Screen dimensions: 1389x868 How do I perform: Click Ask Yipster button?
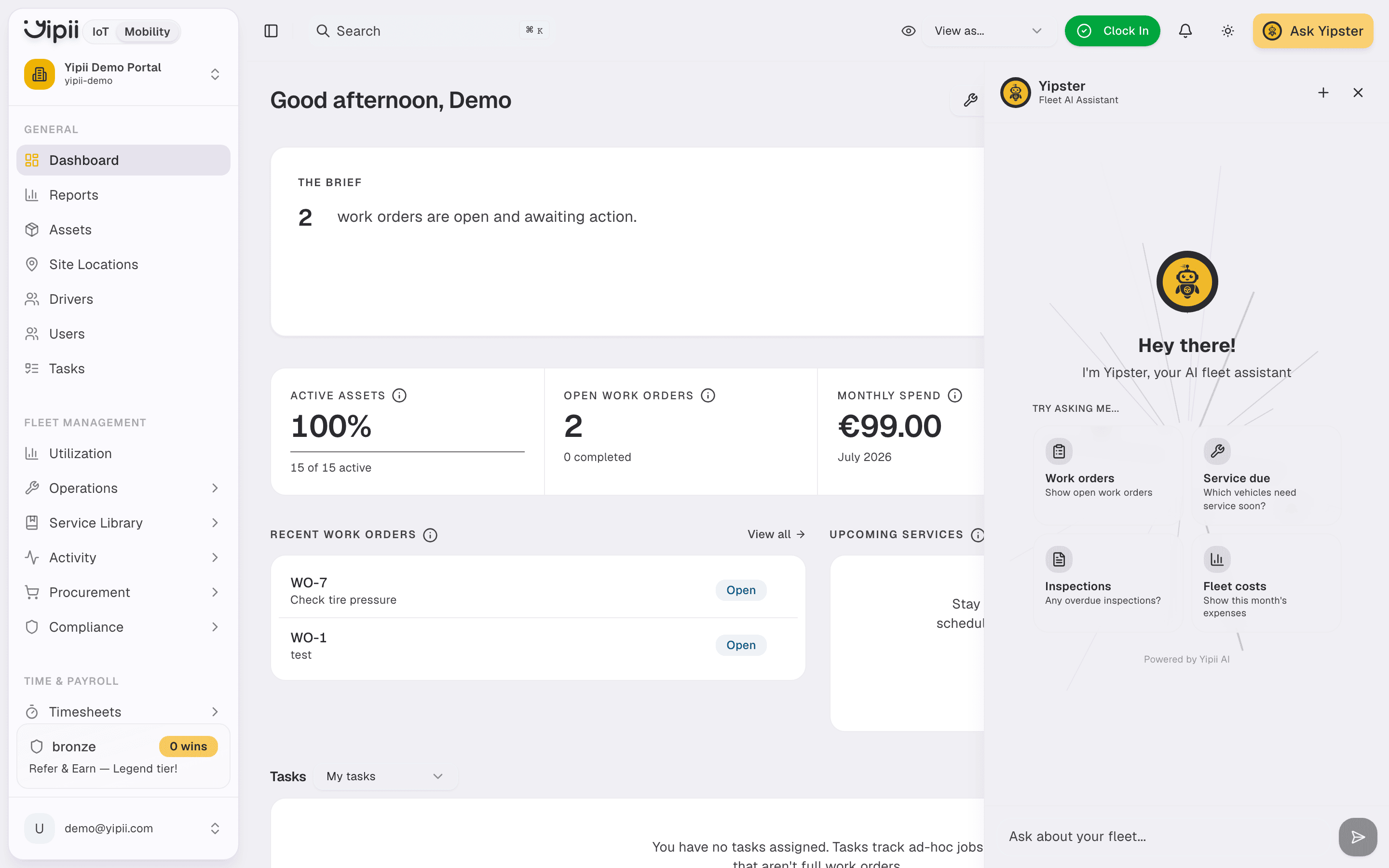tap(1313, 31)
